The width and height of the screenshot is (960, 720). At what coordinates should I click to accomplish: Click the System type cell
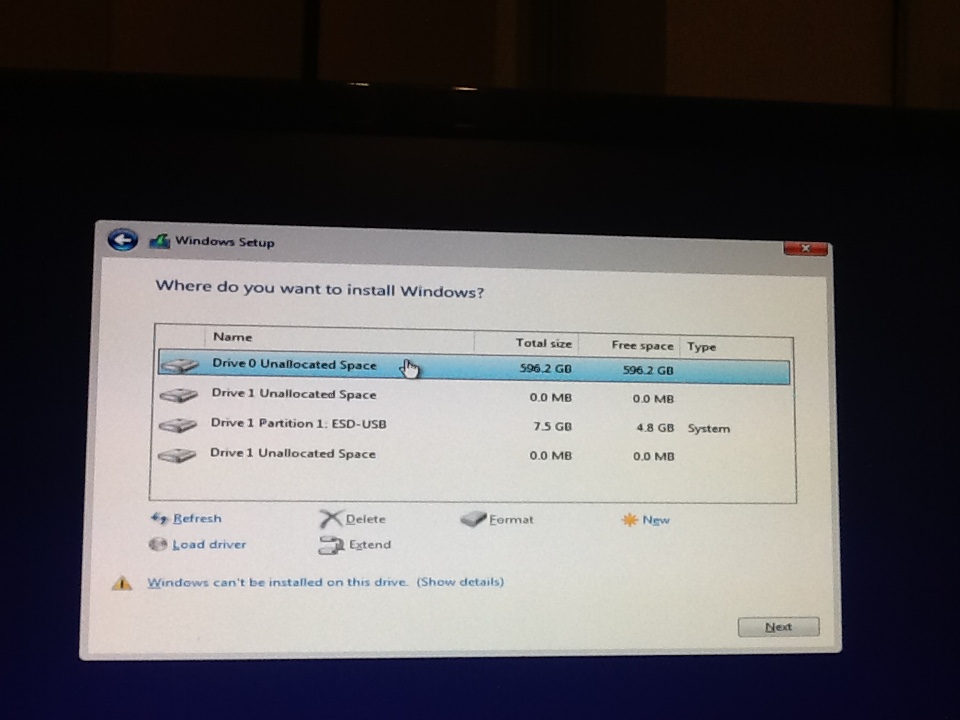coord(708,429)
